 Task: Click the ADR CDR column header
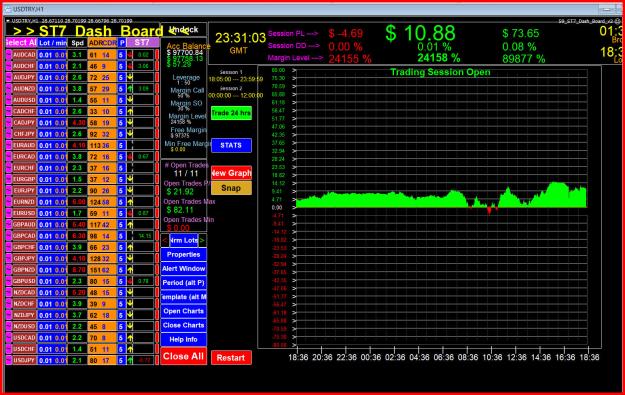tap(102, 43)
